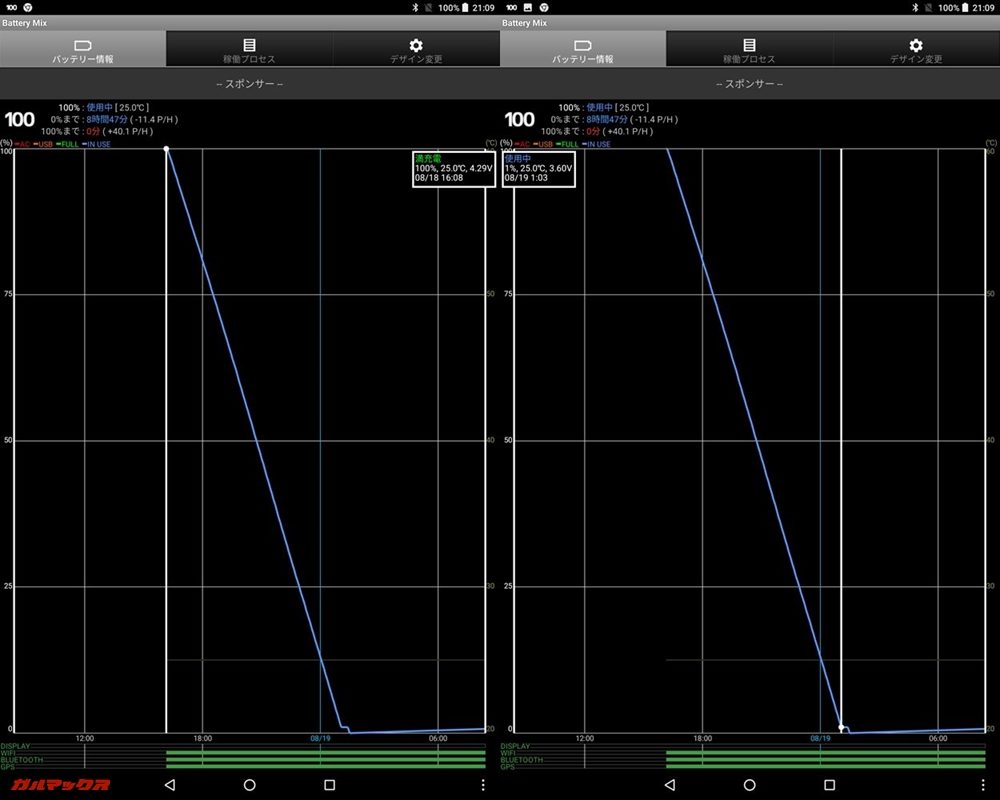Switch to デザイン変更 tab in right pane
This screenshot has width=1000, height=800.
pos(916,49)
